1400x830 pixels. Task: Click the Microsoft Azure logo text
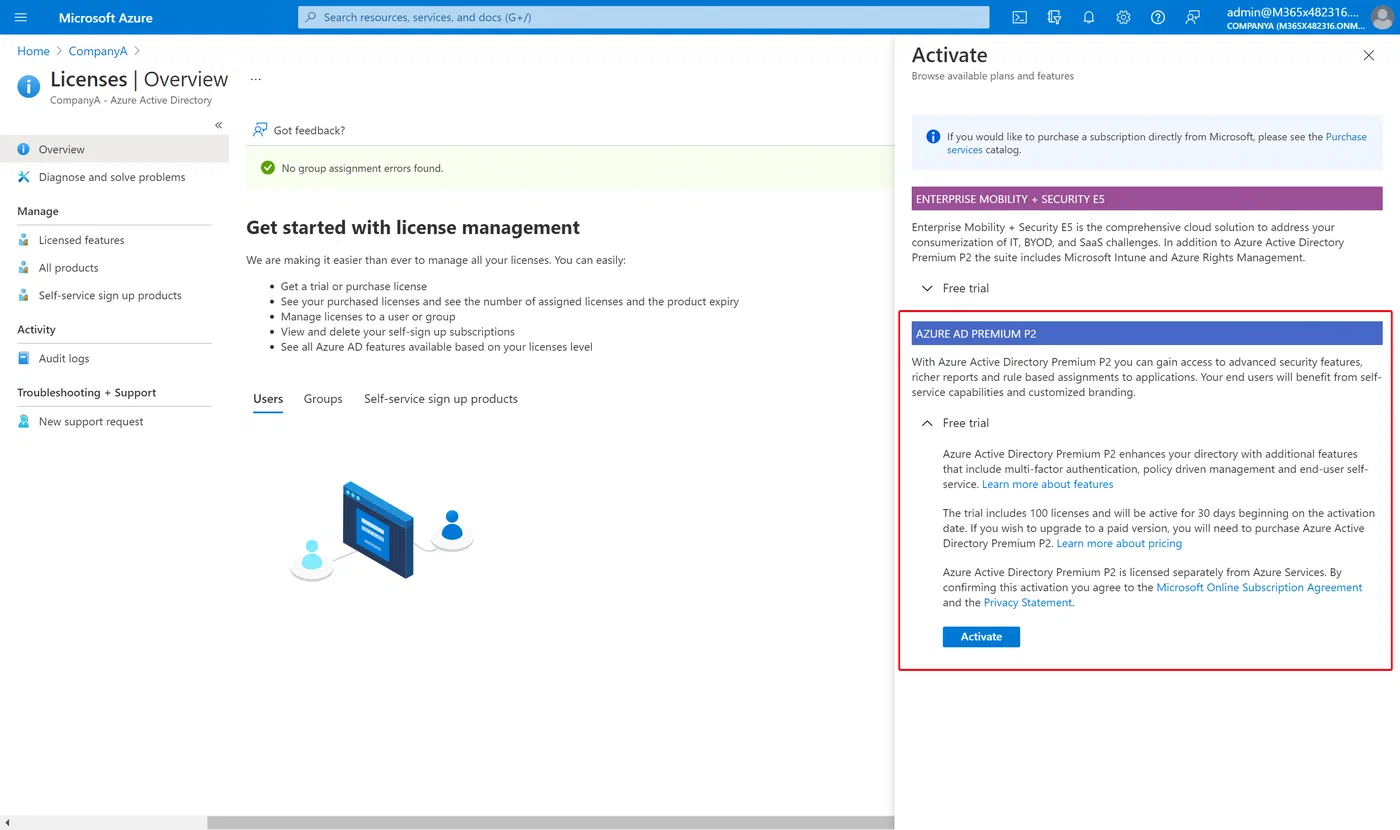106,17
